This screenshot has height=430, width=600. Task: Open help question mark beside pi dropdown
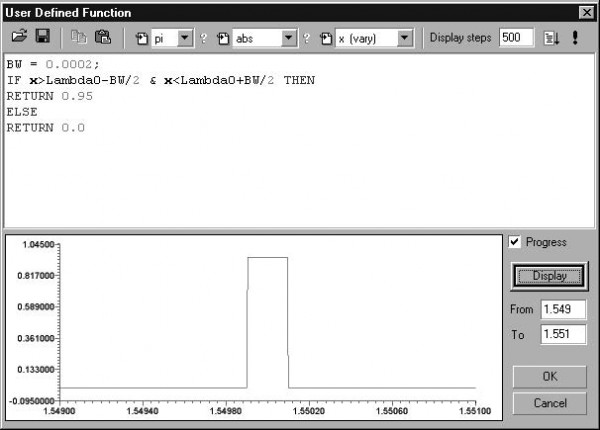[203, 38]
